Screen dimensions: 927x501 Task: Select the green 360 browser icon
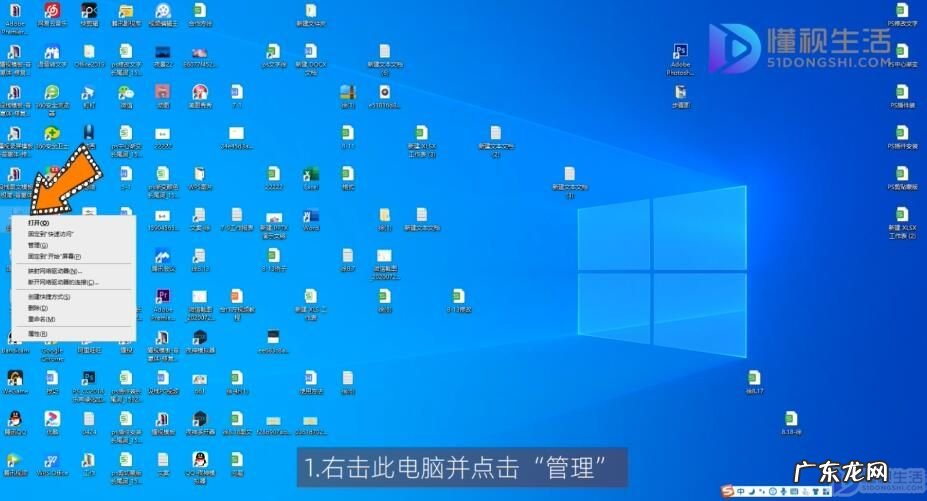click(52, 92)
